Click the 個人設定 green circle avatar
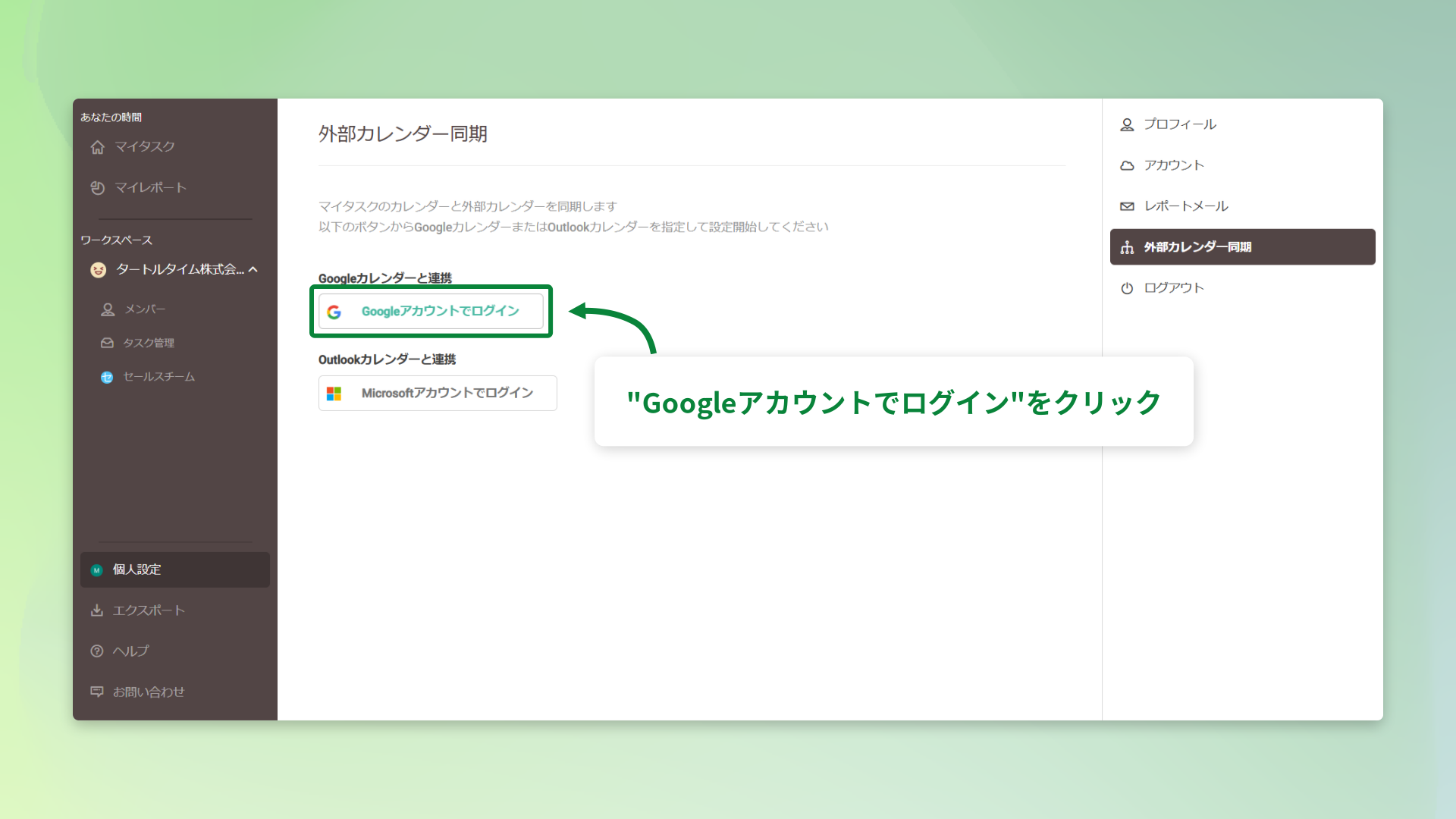The image size is (1456, 819). pyautogui.click(x=96, y=570)
